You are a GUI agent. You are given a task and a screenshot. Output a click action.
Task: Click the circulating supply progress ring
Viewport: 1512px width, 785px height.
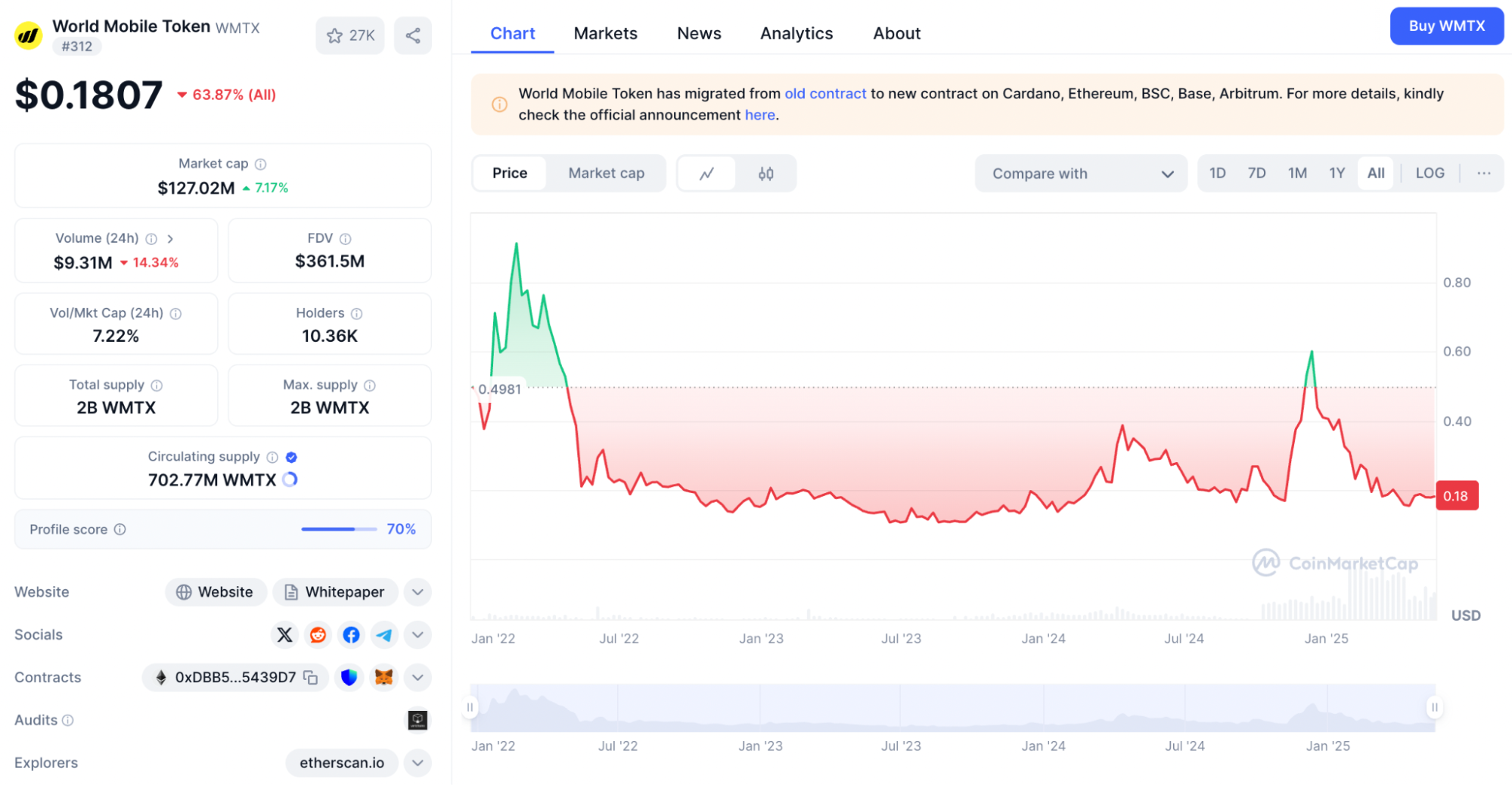point(290,479)
